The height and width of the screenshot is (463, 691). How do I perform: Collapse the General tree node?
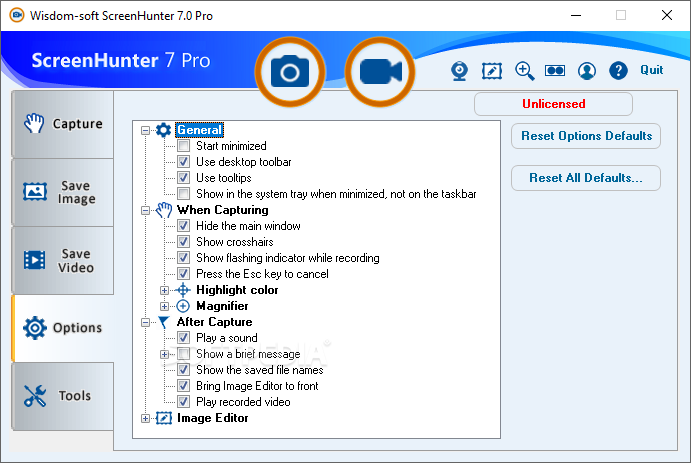click(145, 130)
